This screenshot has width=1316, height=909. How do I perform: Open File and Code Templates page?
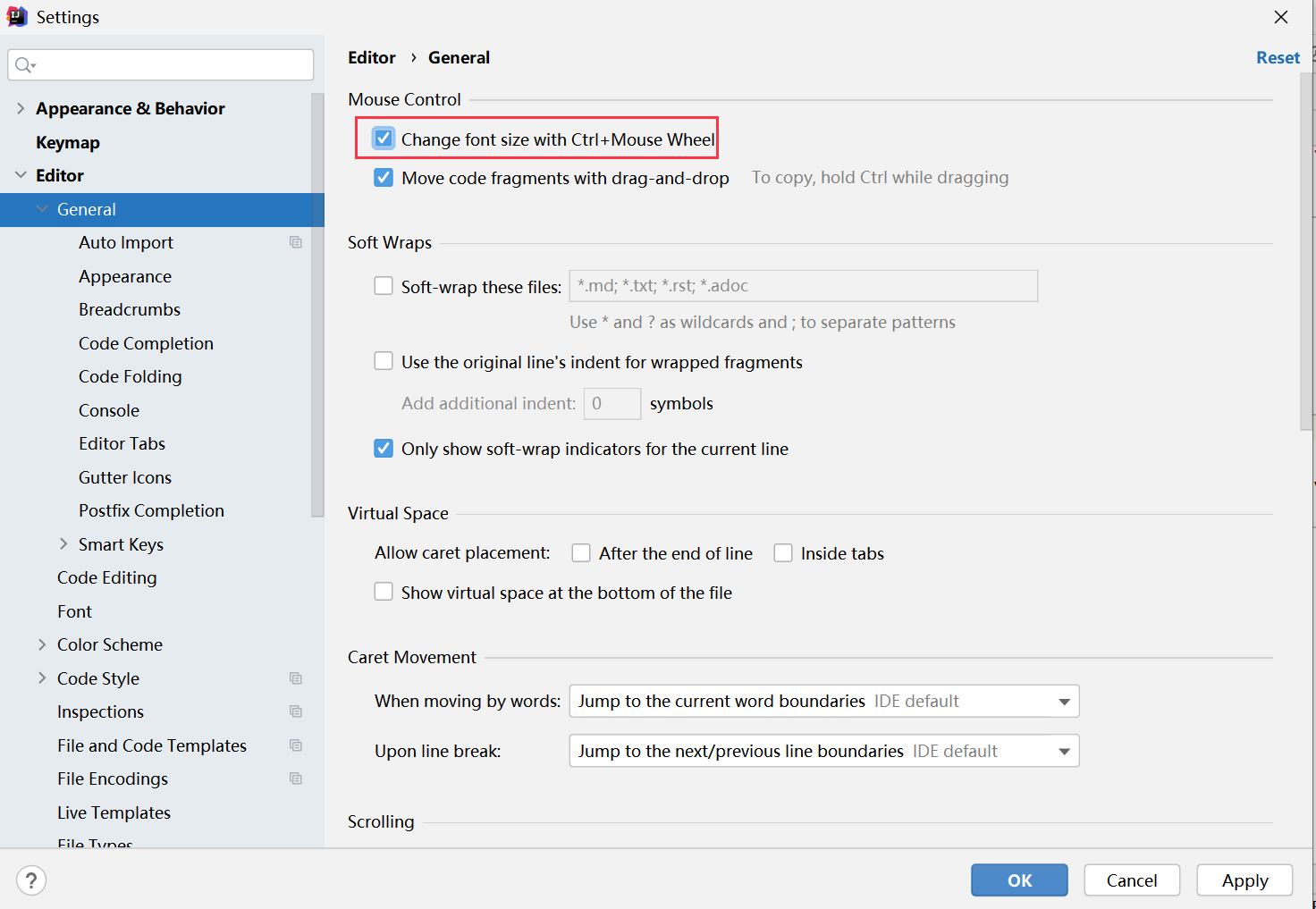click(152, 745)
